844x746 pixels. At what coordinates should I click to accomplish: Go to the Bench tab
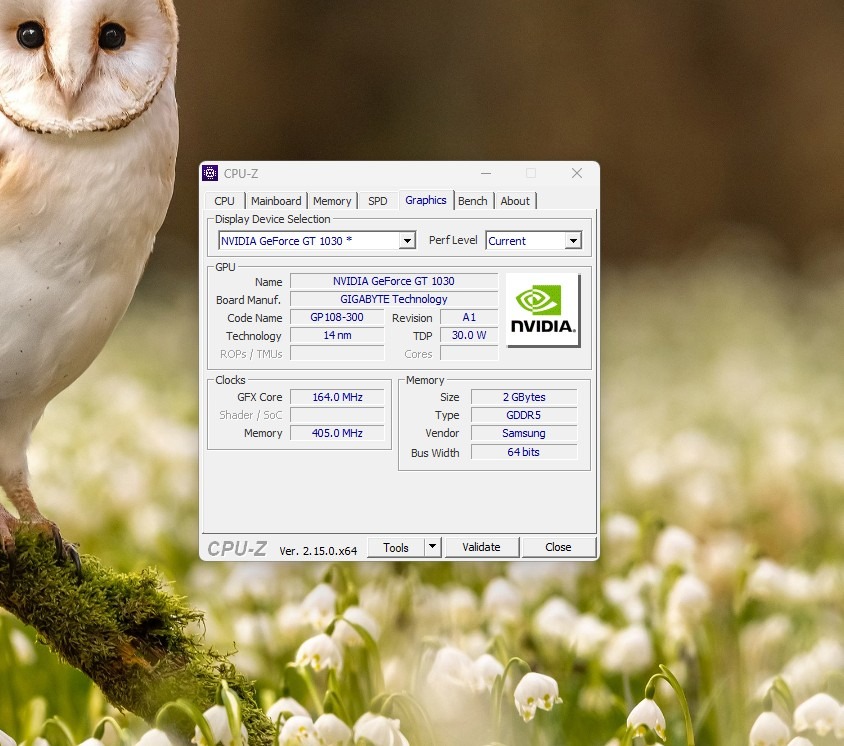click(473, 201)
